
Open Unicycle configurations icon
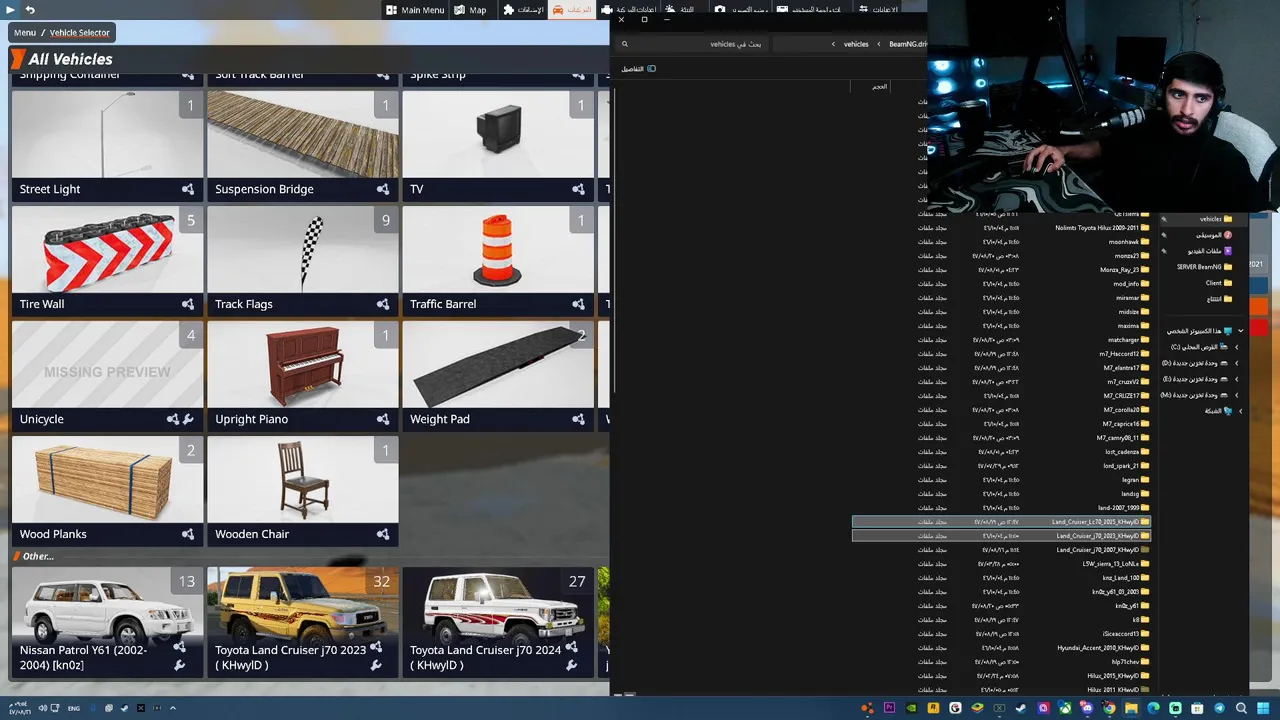tap(173, 419)
